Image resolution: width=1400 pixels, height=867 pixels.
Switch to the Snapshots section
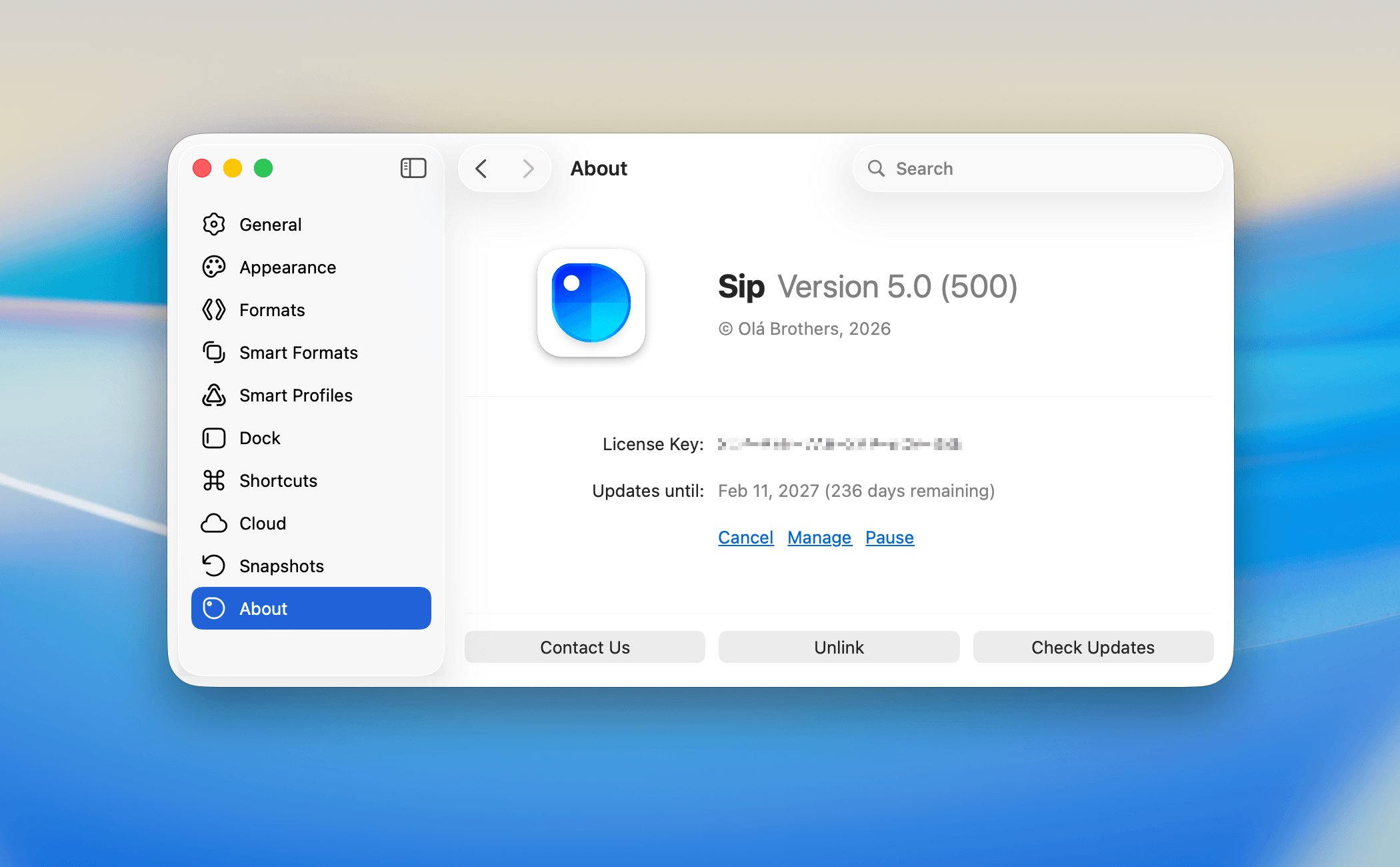point(311,566)
